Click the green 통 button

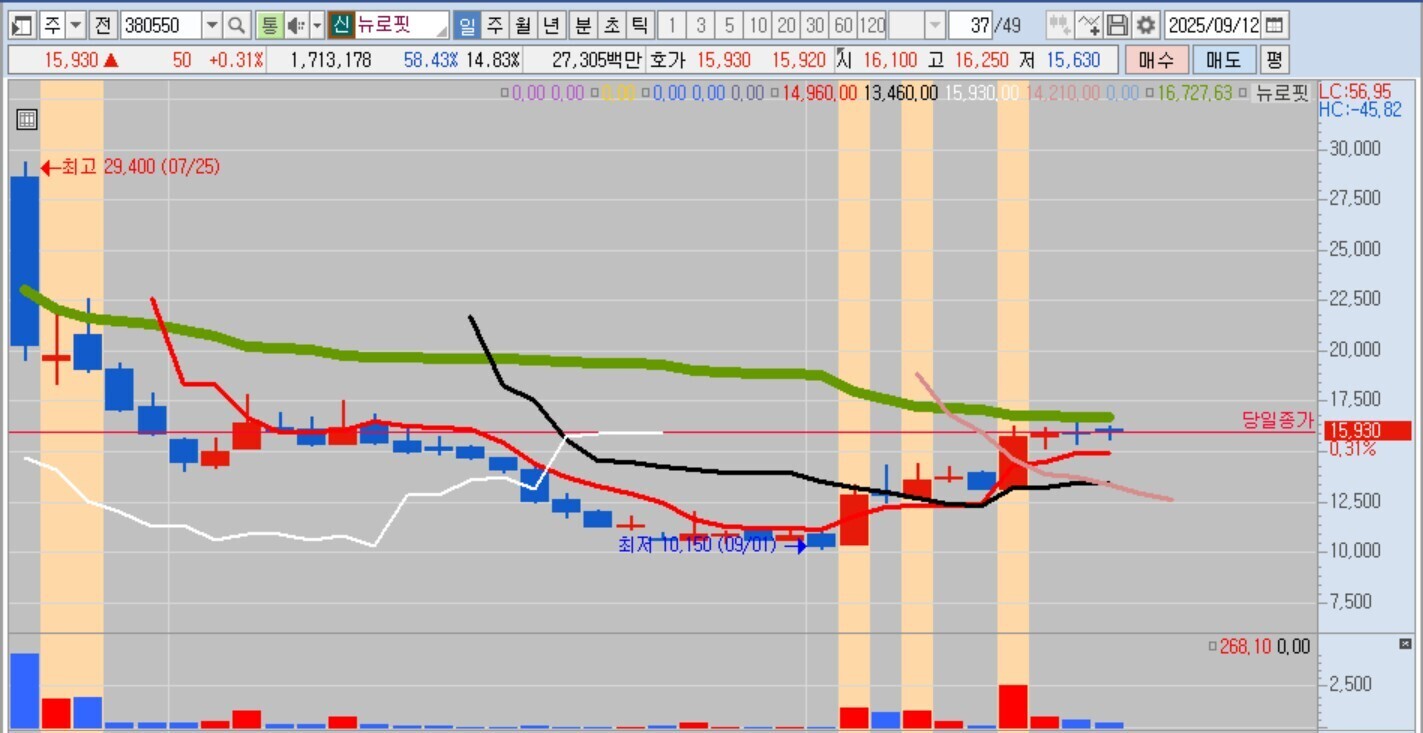269,25
